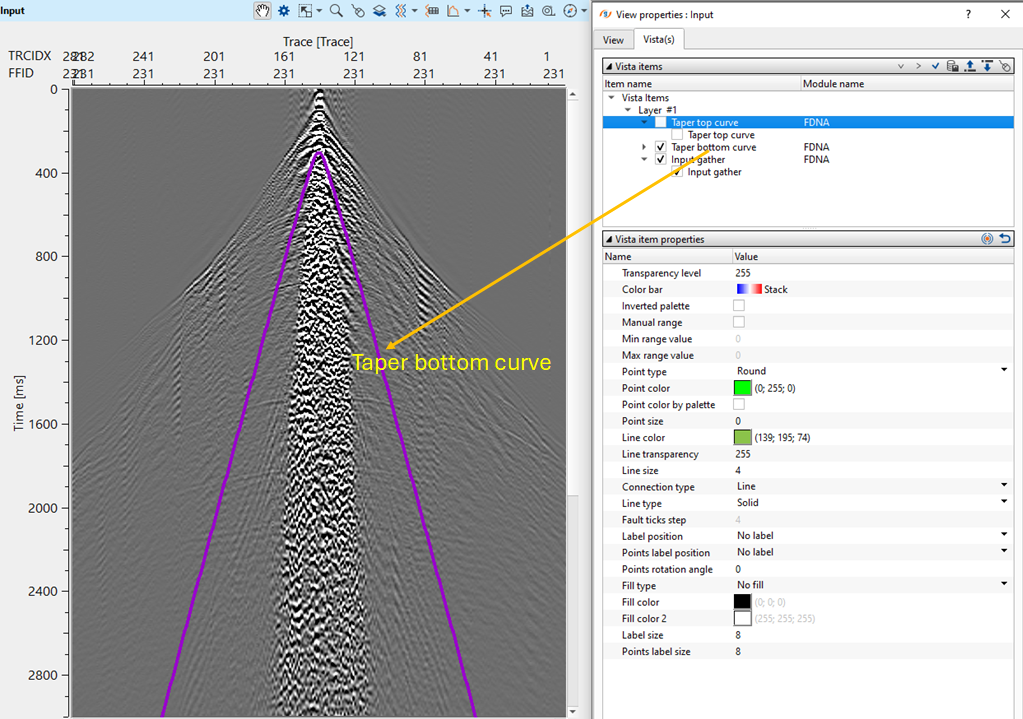Click the speech bubble comment icon
This screenshot has height=719, width=1023.
pyautogui.click(x=506, y=10)
